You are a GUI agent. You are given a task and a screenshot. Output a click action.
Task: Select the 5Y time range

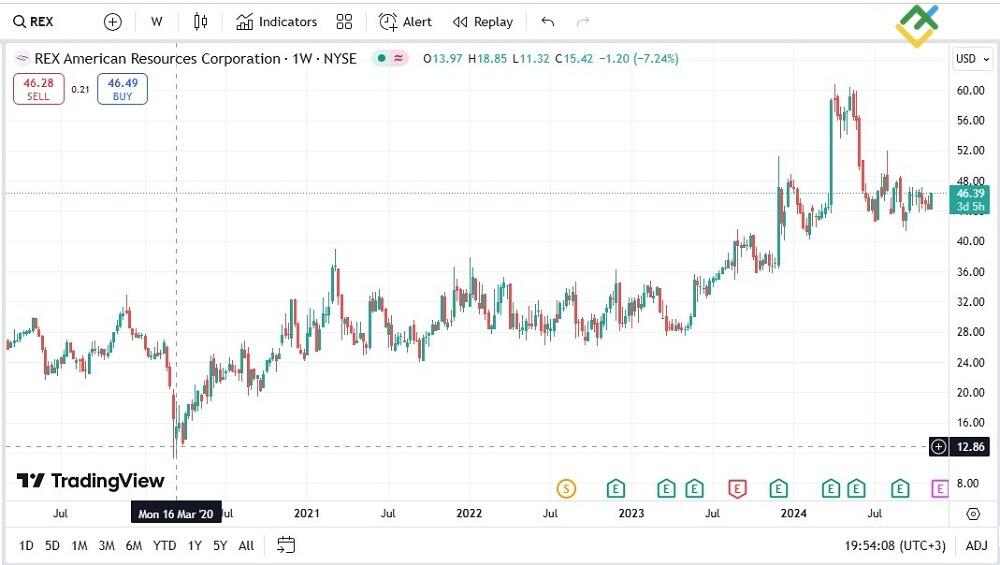click(220, 546)
